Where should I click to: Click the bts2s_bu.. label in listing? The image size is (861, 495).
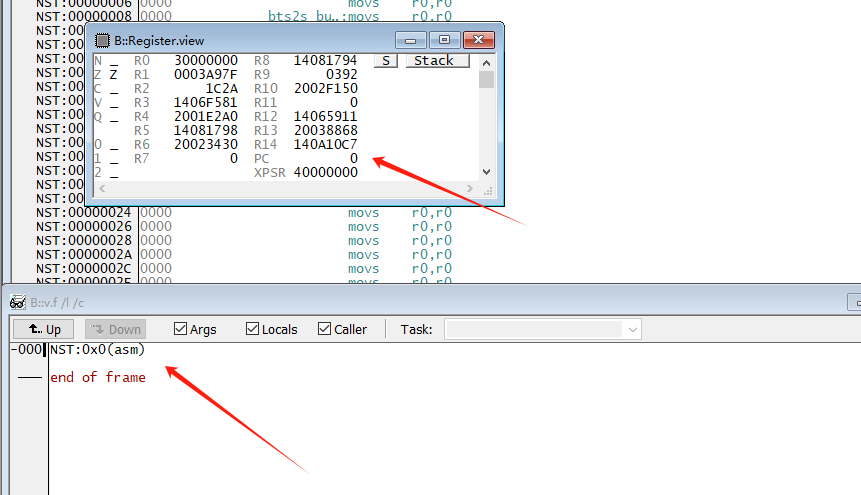[x=304, y=16]
